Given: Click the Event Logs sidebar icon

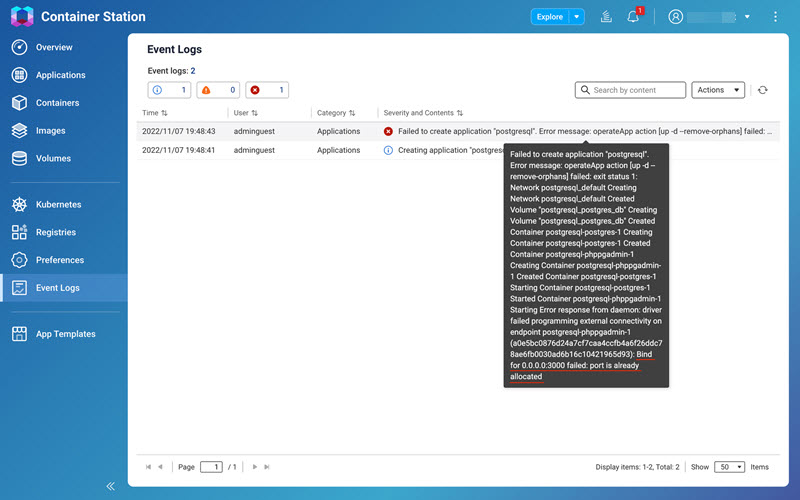Looking at the screenshot, I should [19, 288].
